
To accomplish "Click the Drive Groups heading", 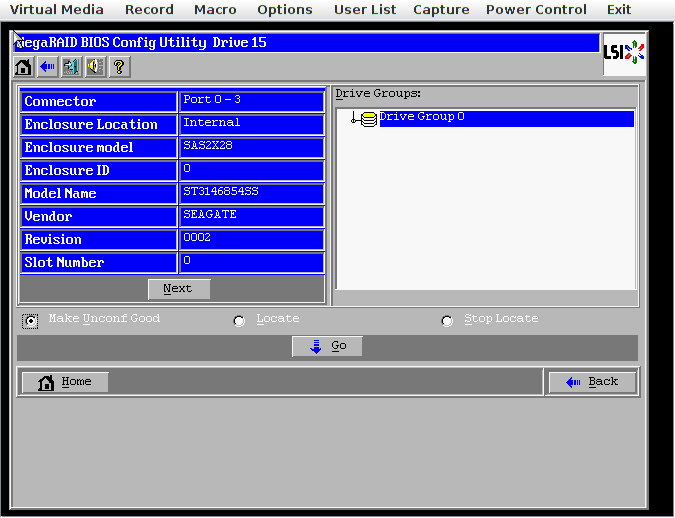I will [x=378, y=93].
